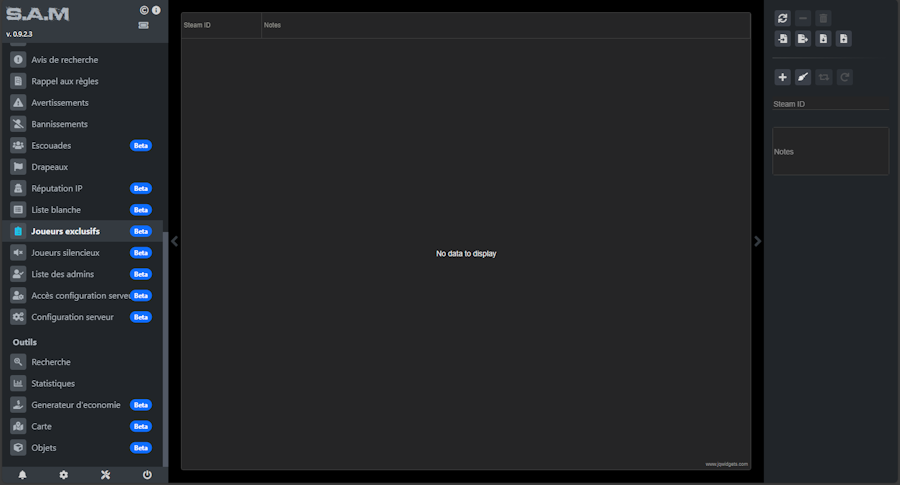Click the import file icon
Image resolution: width=900 pixels, height=485 pixels.
783,39
